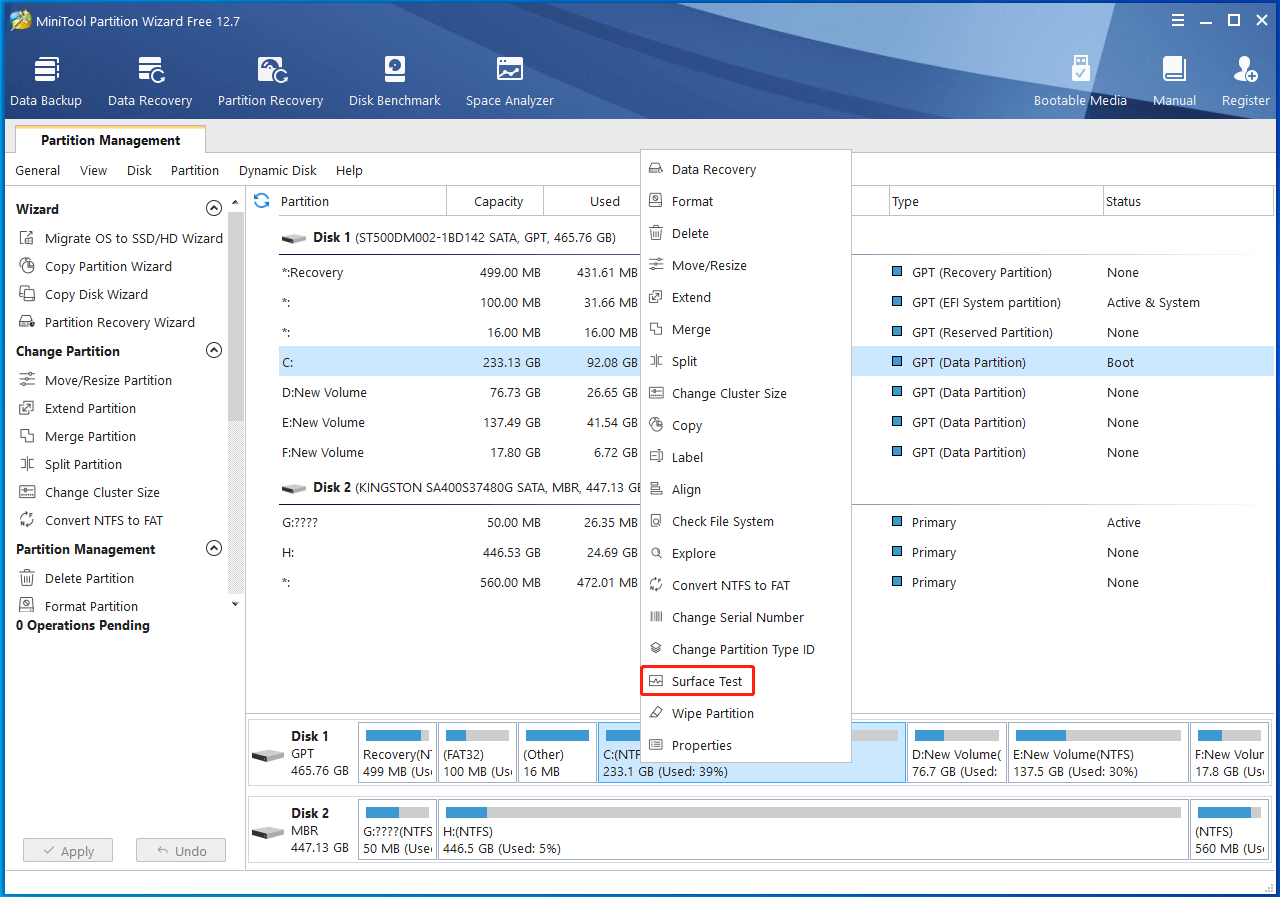The width and height of the screenshot is (1280, 897).
Task: Click Merge Partition in the sidebar
Action: point(77,436)
